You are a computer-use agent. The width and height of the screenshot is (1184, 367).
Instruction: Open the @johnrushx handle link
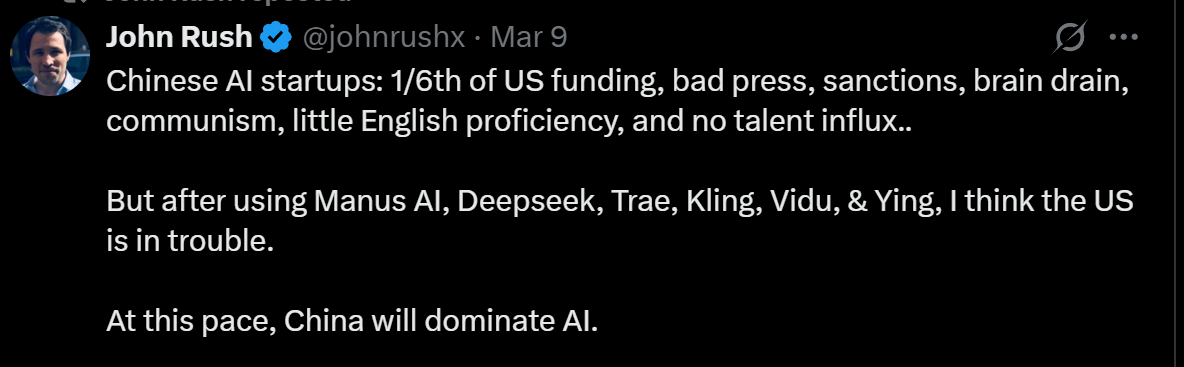[384, 37]
